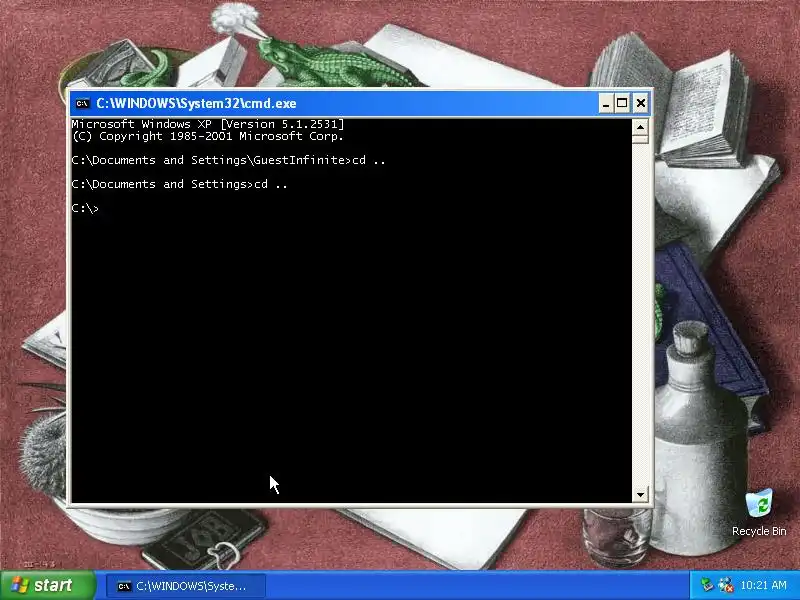Click the 'GuestInfinite>cd ..' command line

point(228,160)
